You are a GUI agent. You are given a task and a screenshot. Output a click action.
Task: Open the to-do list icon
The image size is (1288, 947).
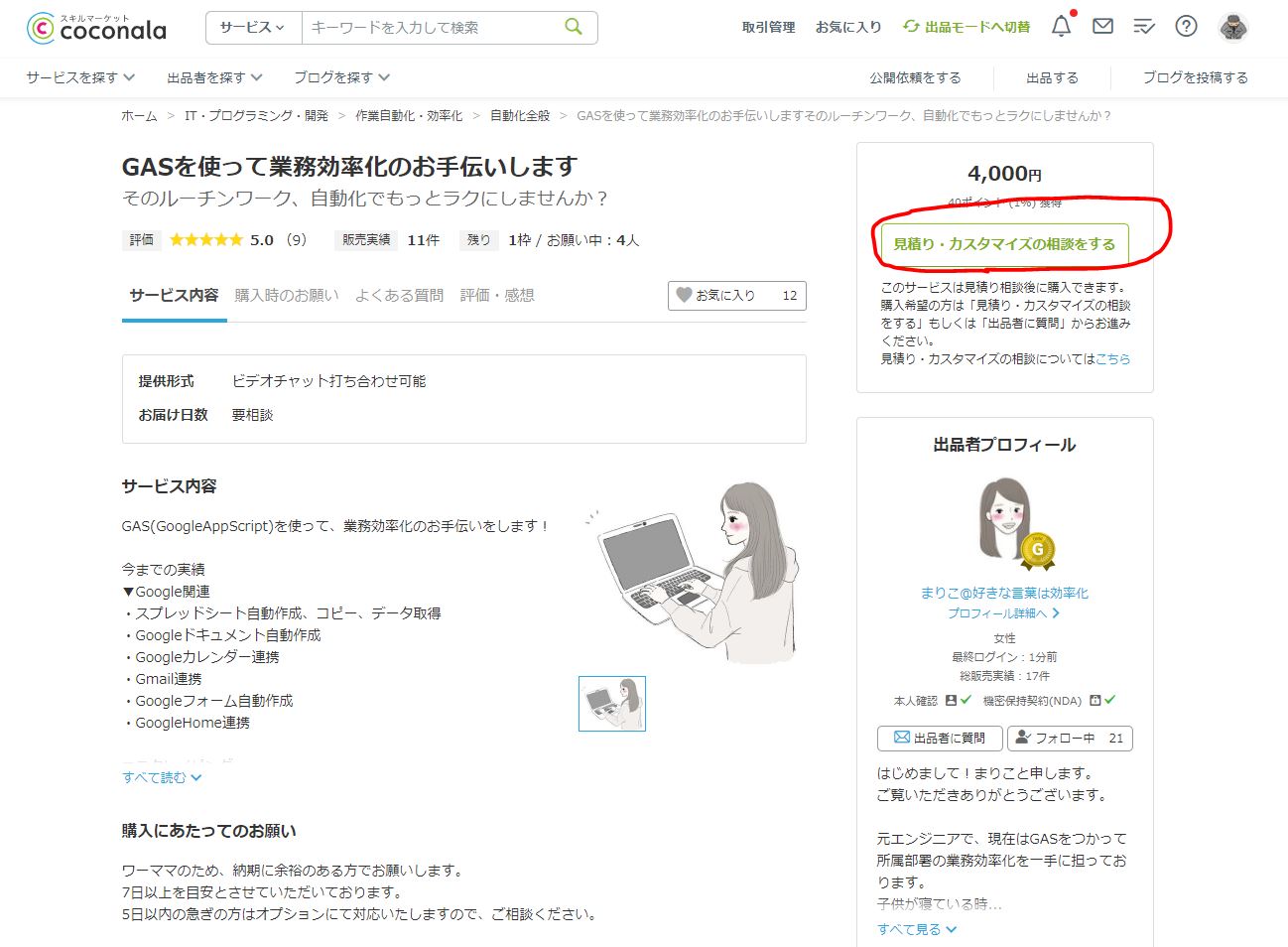pos(1144,27)
